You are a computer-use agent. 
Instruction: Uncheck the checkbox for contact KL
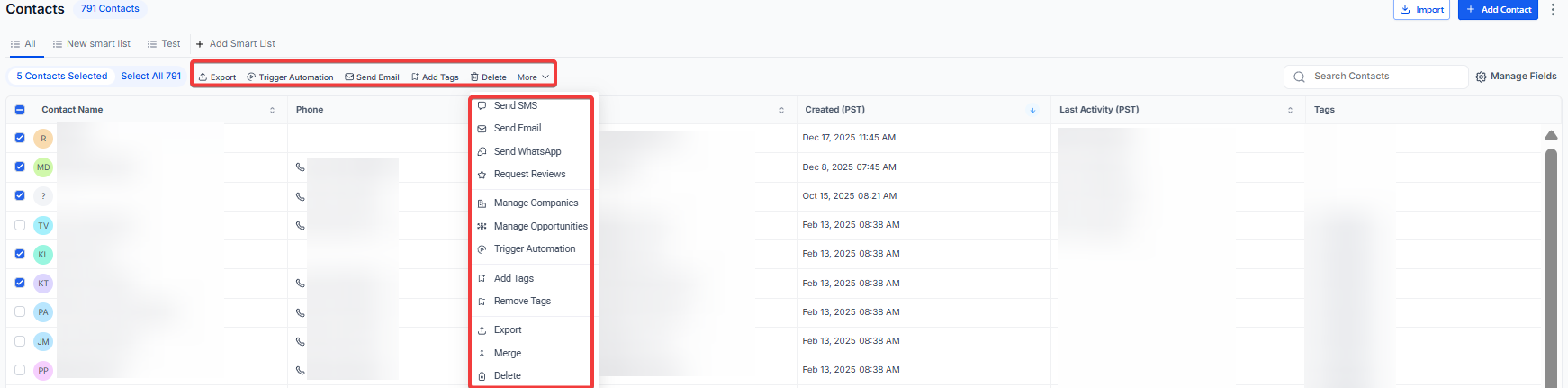[20, 254]
